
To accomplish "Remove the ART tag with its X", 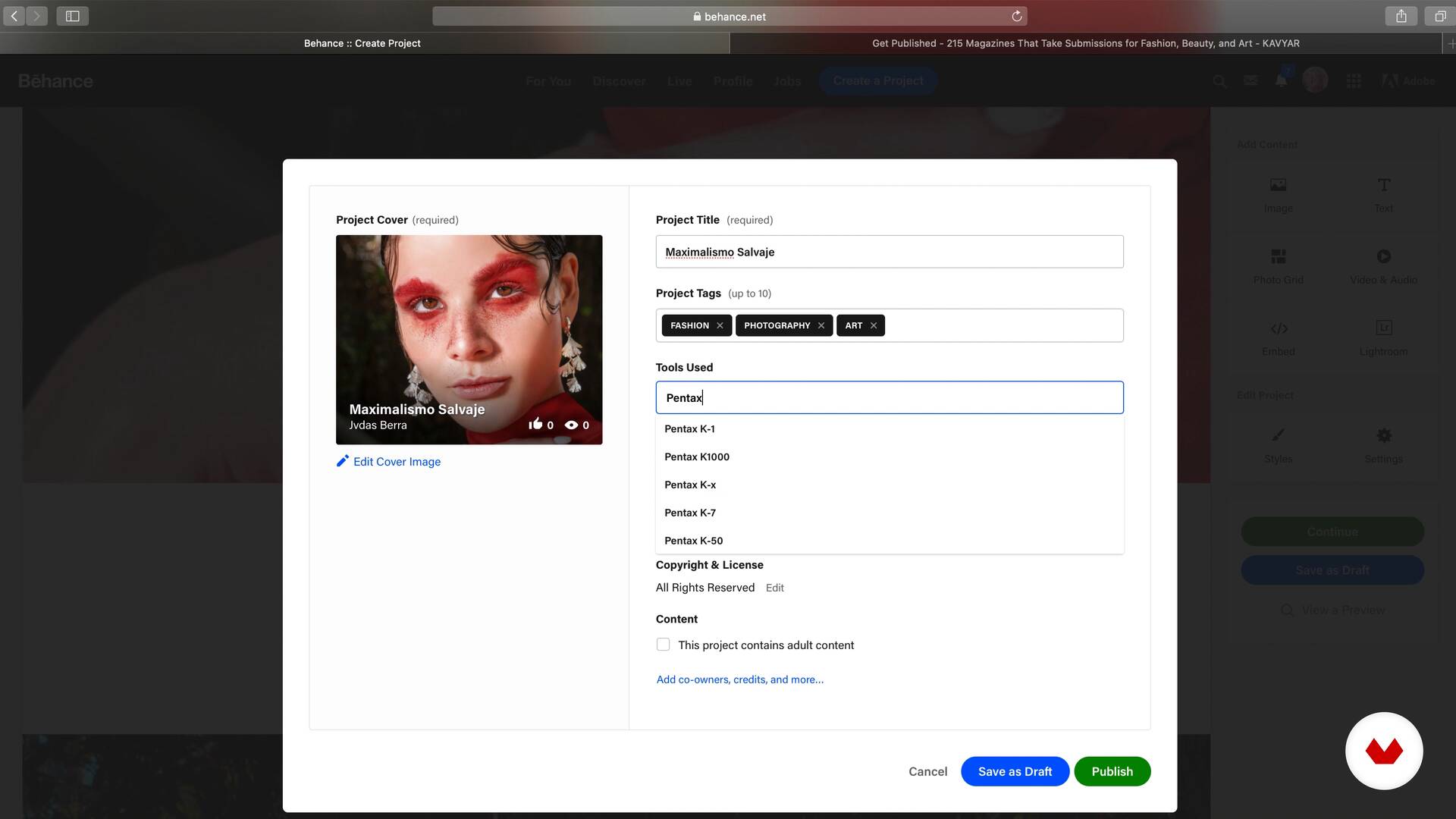I will tap(874, 325).
